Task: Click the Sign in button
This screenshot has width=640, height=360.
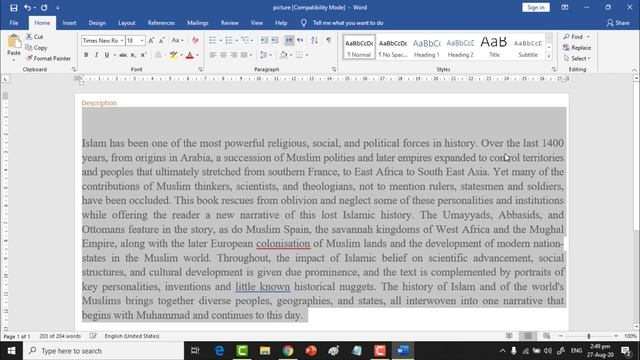Action: [x=536, y=7]
